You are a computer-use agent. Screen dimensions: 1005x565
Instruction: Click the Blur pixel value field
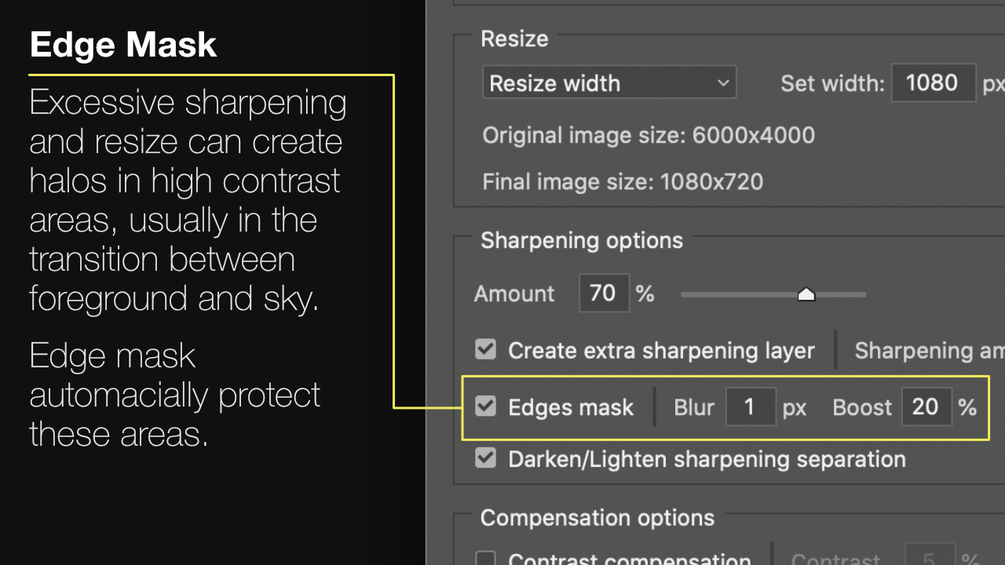[x=750, y=407]
